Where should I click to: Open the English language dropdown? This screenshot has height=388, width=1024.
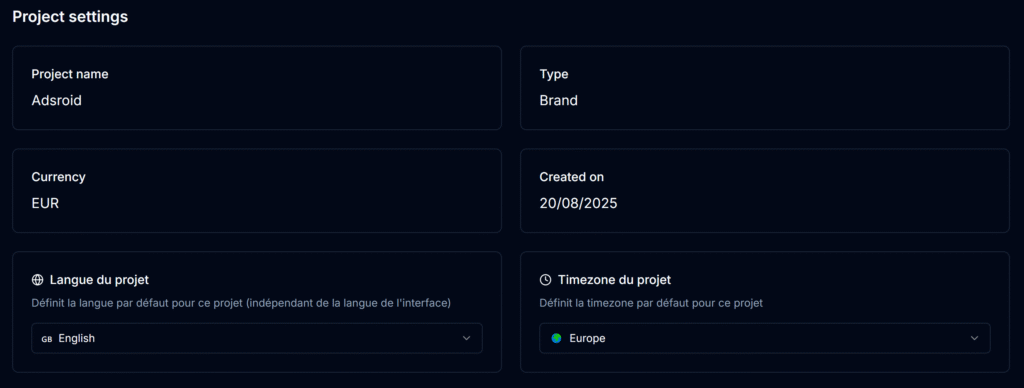pyautogui.click(x=257, y=338)
